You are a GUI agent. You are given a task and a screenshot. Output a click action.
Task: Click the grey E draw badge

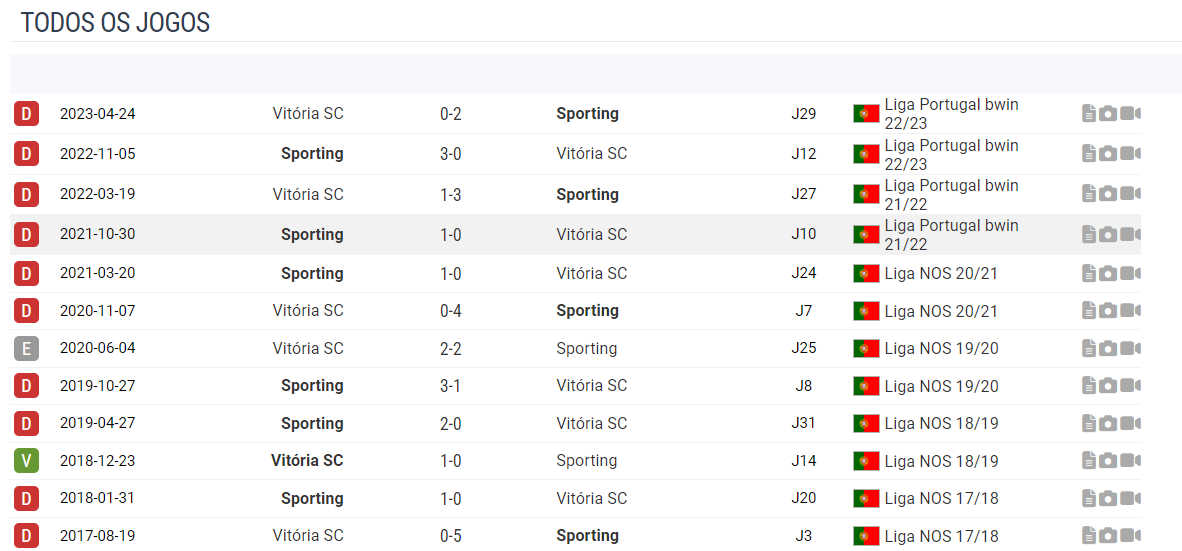pos(26,348)
